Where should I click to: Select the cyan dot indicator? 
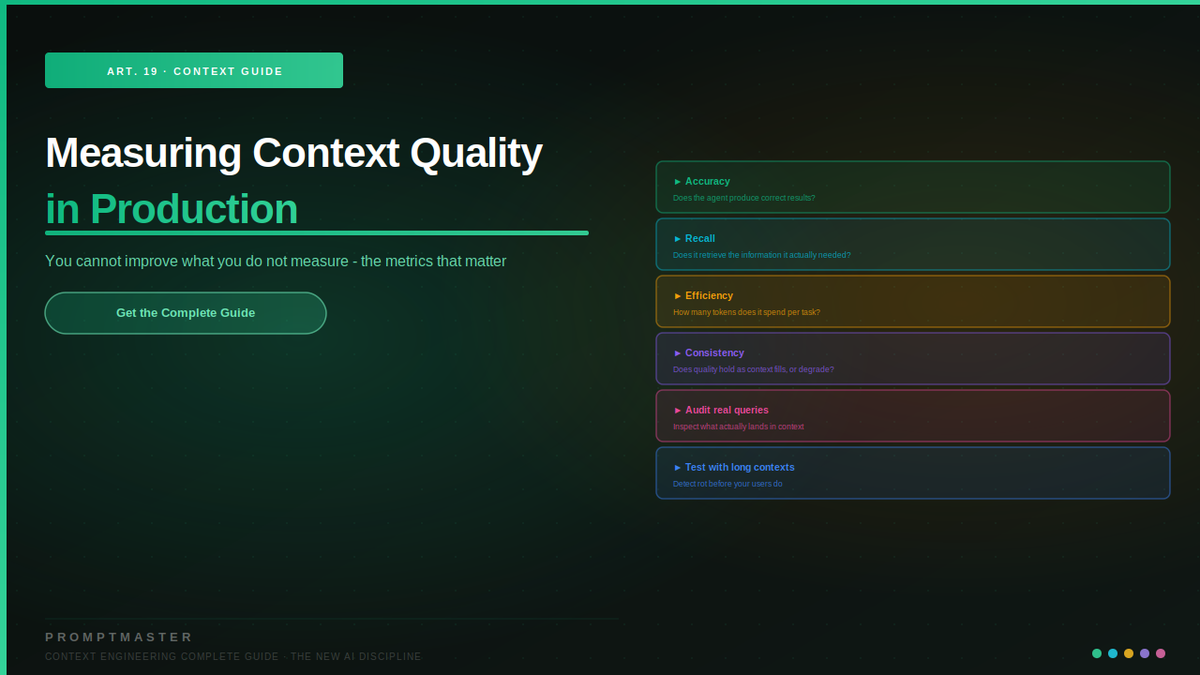click(x=1113, y=653)
